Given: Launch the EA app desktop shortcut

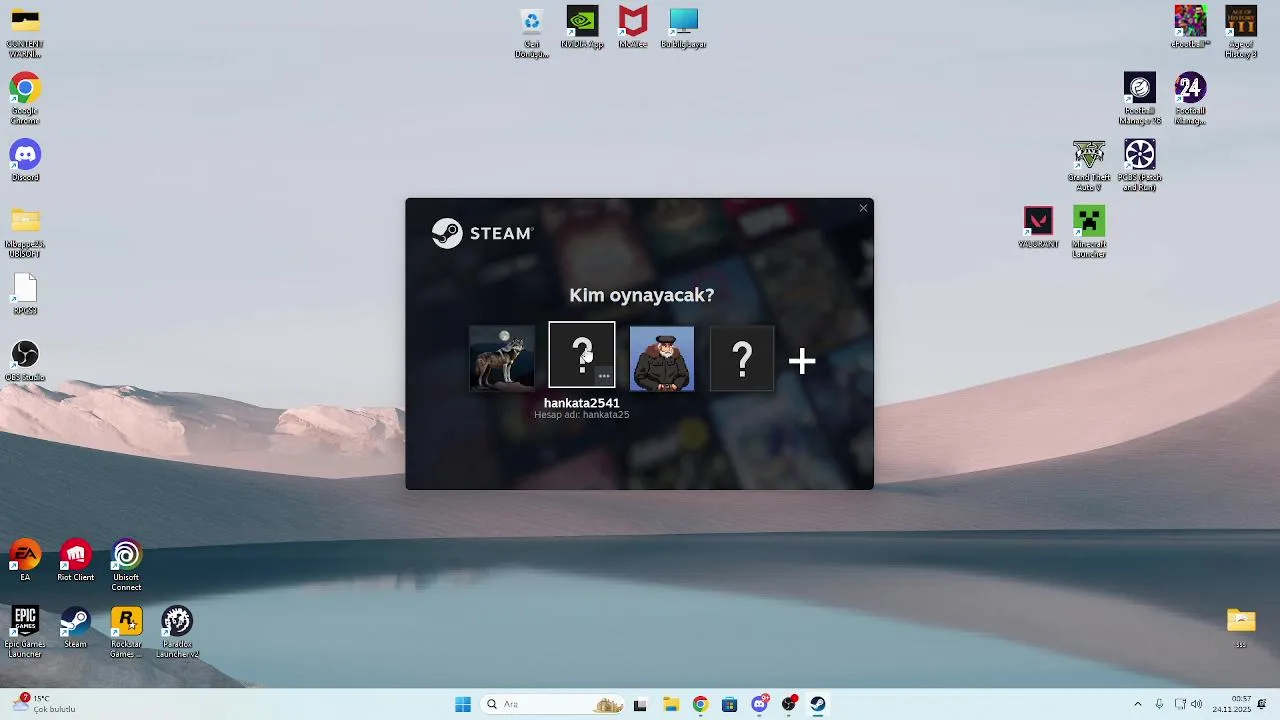Looking at the screenshot, I should tap(25, 561).
